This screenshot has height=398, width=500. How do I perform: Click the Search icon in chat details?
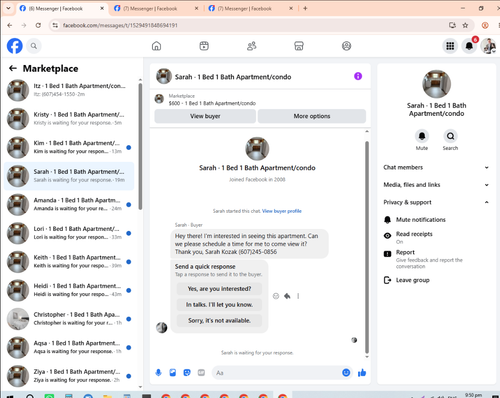coord(450,136)
